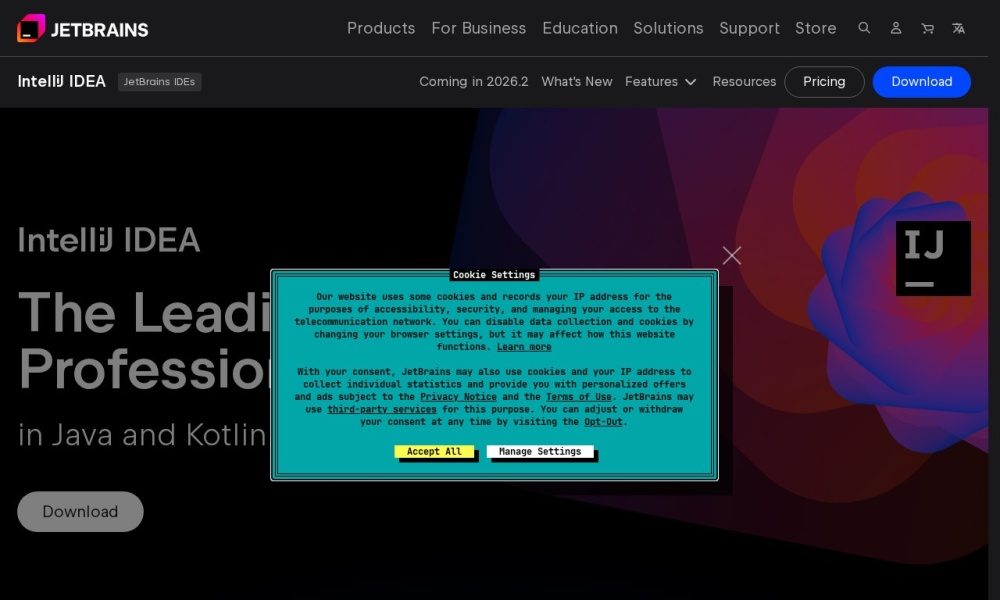
Task: Open the Resources link
Action: (744, 82)
